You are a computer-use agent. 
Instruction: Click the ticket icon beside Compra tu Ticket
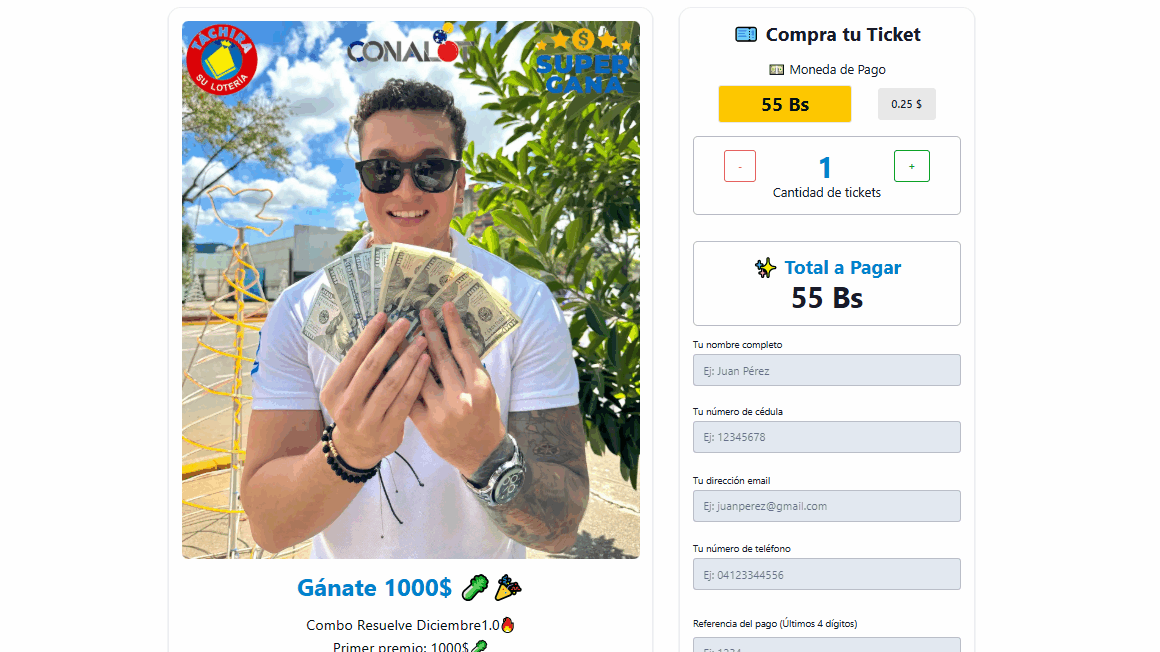[746, 34]
